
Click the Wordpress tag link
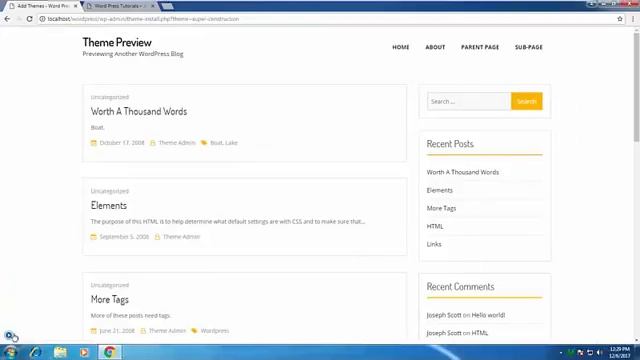click(x=215, y=331)
